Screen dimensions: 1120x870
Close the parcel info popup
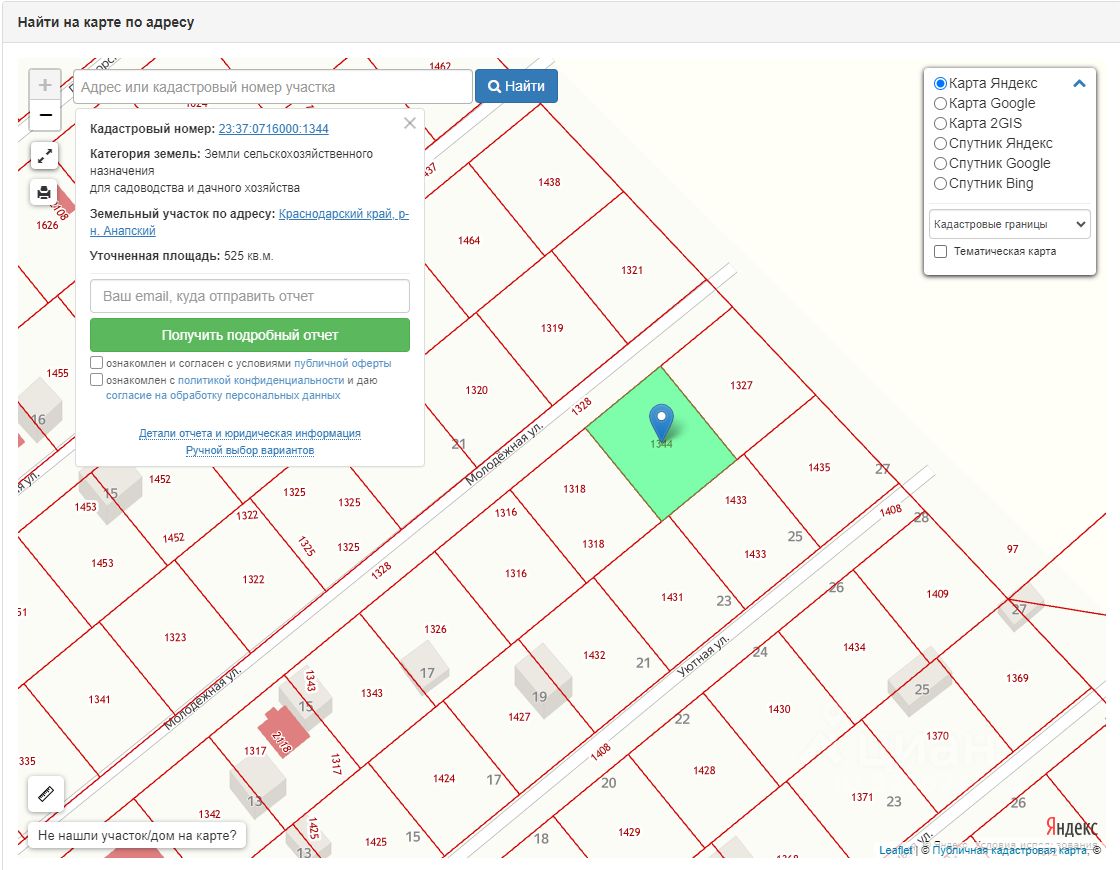tap(410, 123)
